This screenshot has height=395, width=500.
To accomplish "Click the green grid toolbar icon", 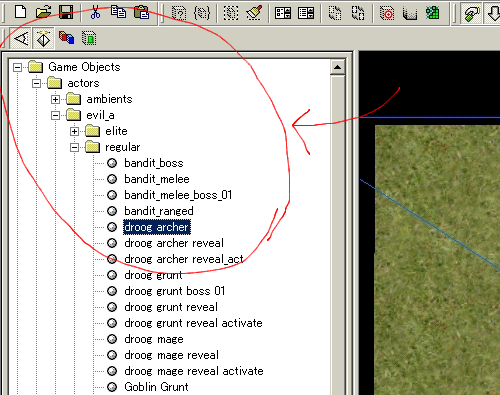I will pos(433,13).
